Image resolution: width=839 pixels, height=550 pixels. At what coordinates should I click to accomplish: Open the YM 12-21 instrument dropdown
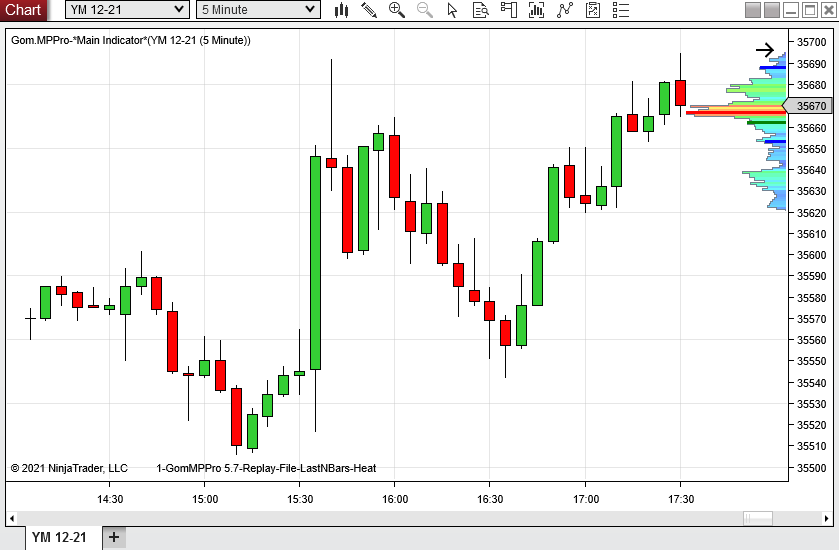pyautogui.click(x=127, y=10)
